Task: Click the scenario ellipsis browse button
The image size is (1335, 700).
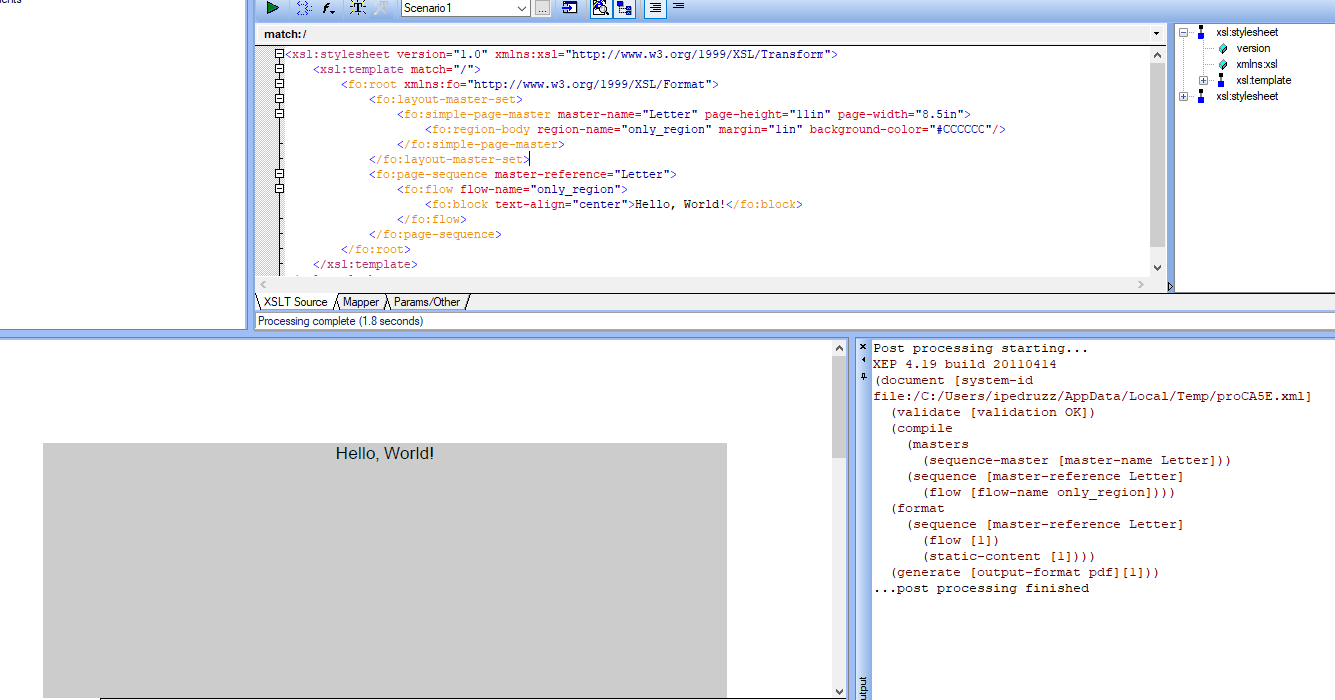Action: 542,8
